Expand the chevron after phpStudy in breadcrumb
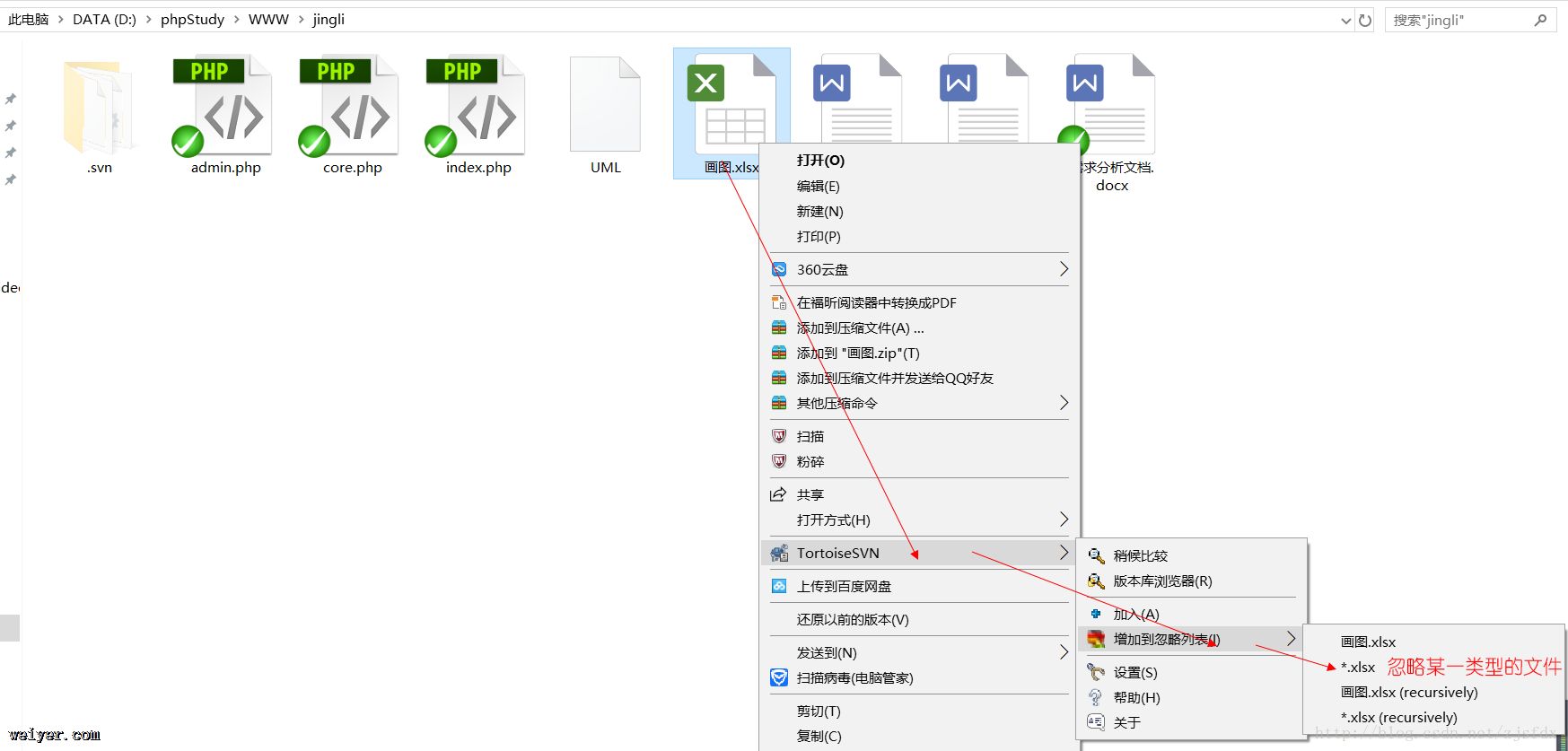1568x751 pixels. [x=237, y=20]
